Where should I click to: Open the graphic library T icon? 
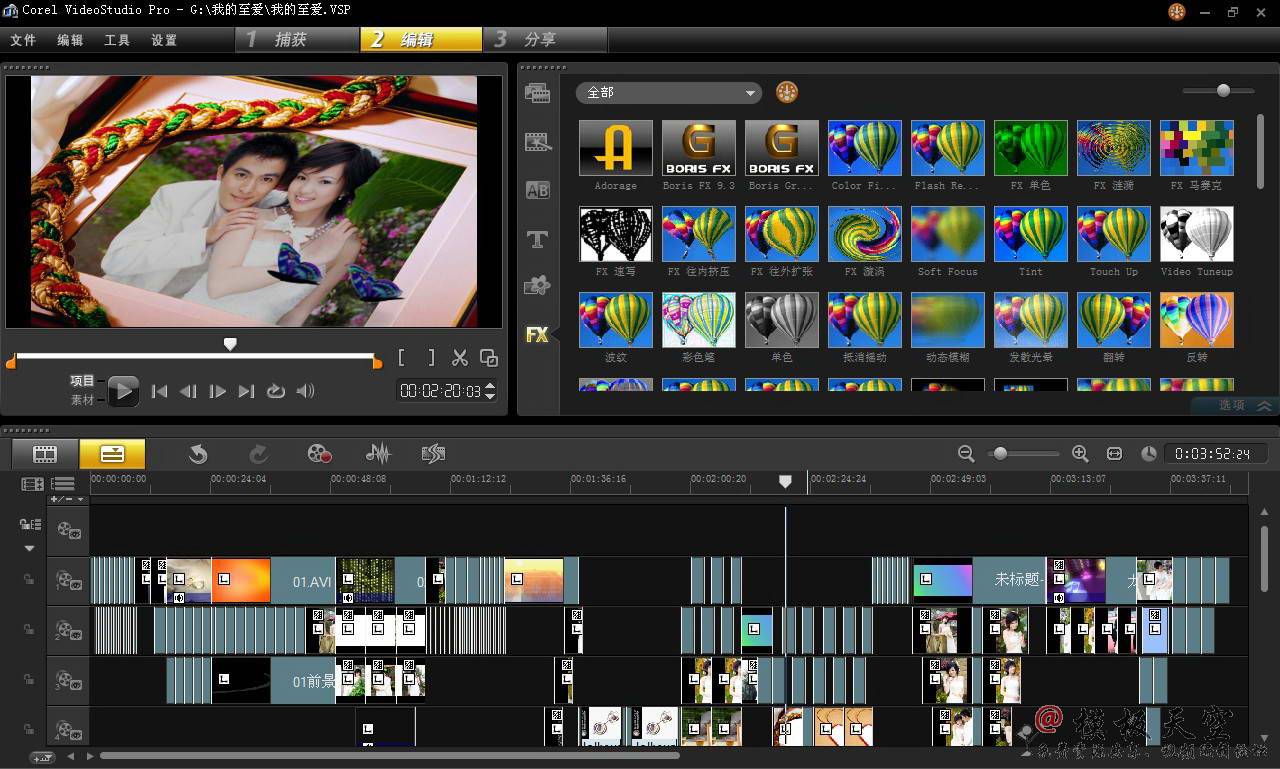pyautogui.click(x=538, y=238)
